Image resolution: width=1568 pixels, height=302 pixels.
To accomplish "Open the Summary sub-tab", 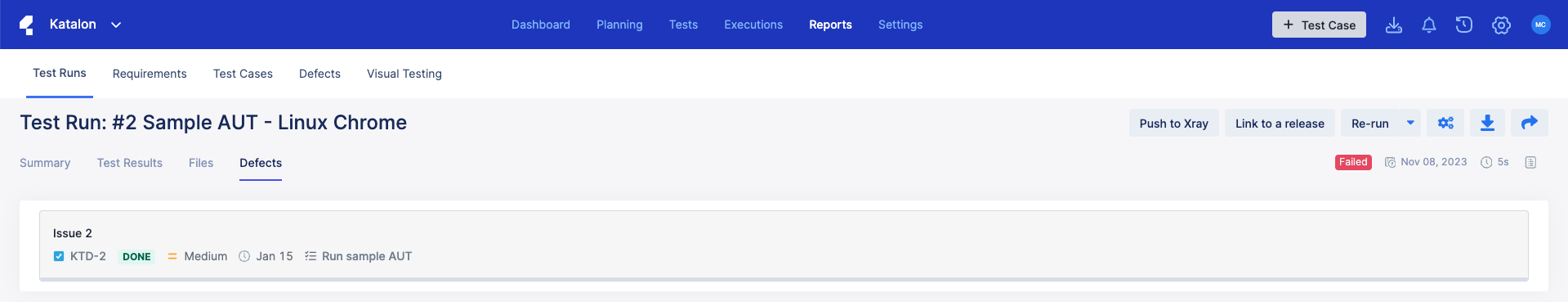I will point(45,163).
